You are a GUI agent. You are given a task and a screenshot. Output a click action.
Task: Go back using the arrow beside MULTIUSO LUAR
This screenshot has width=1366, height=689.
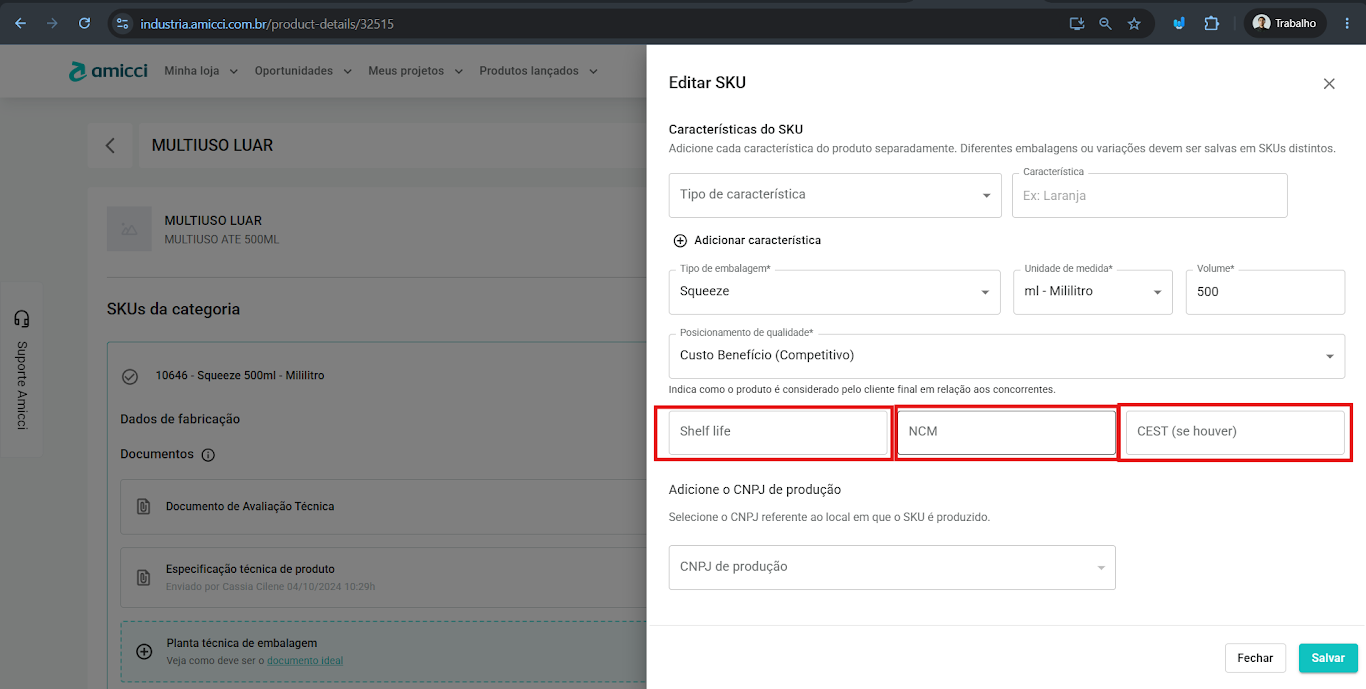coord(110,145)
